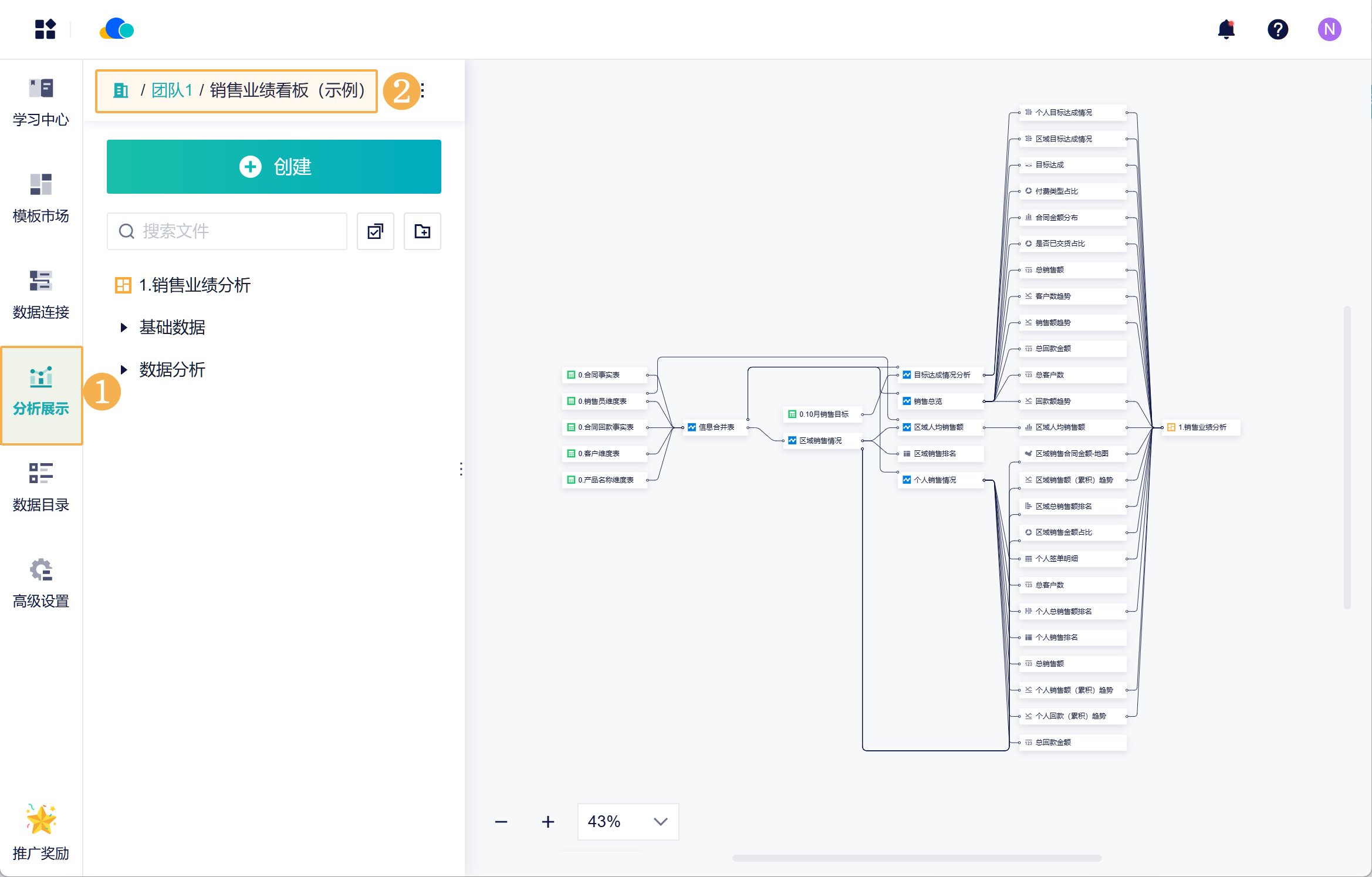Viewport: 1372px width, 877px height.
Task: Click the new folder icon button
Action: pos(423,231)
